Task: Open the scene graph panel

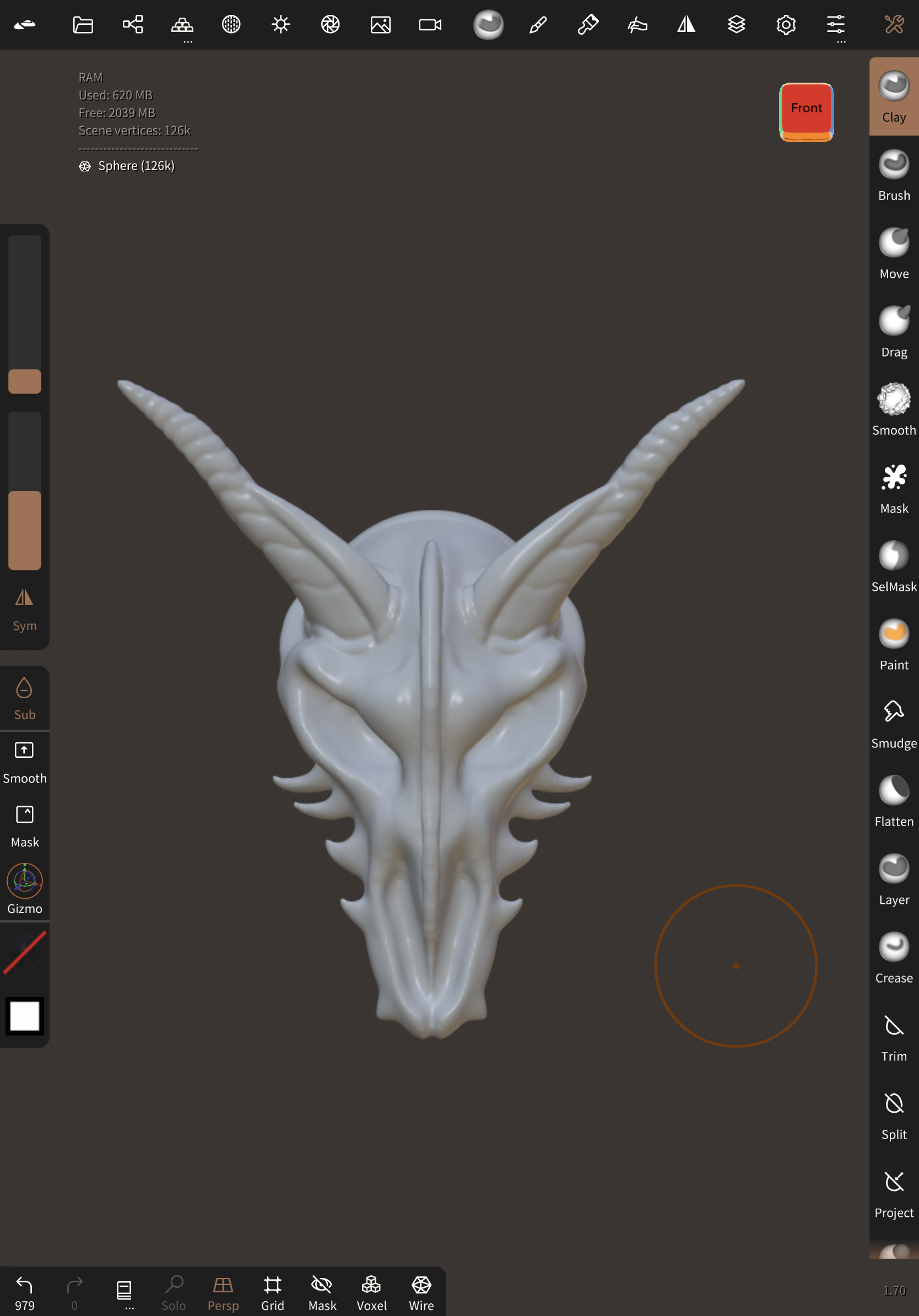Action: coord(132,25)
